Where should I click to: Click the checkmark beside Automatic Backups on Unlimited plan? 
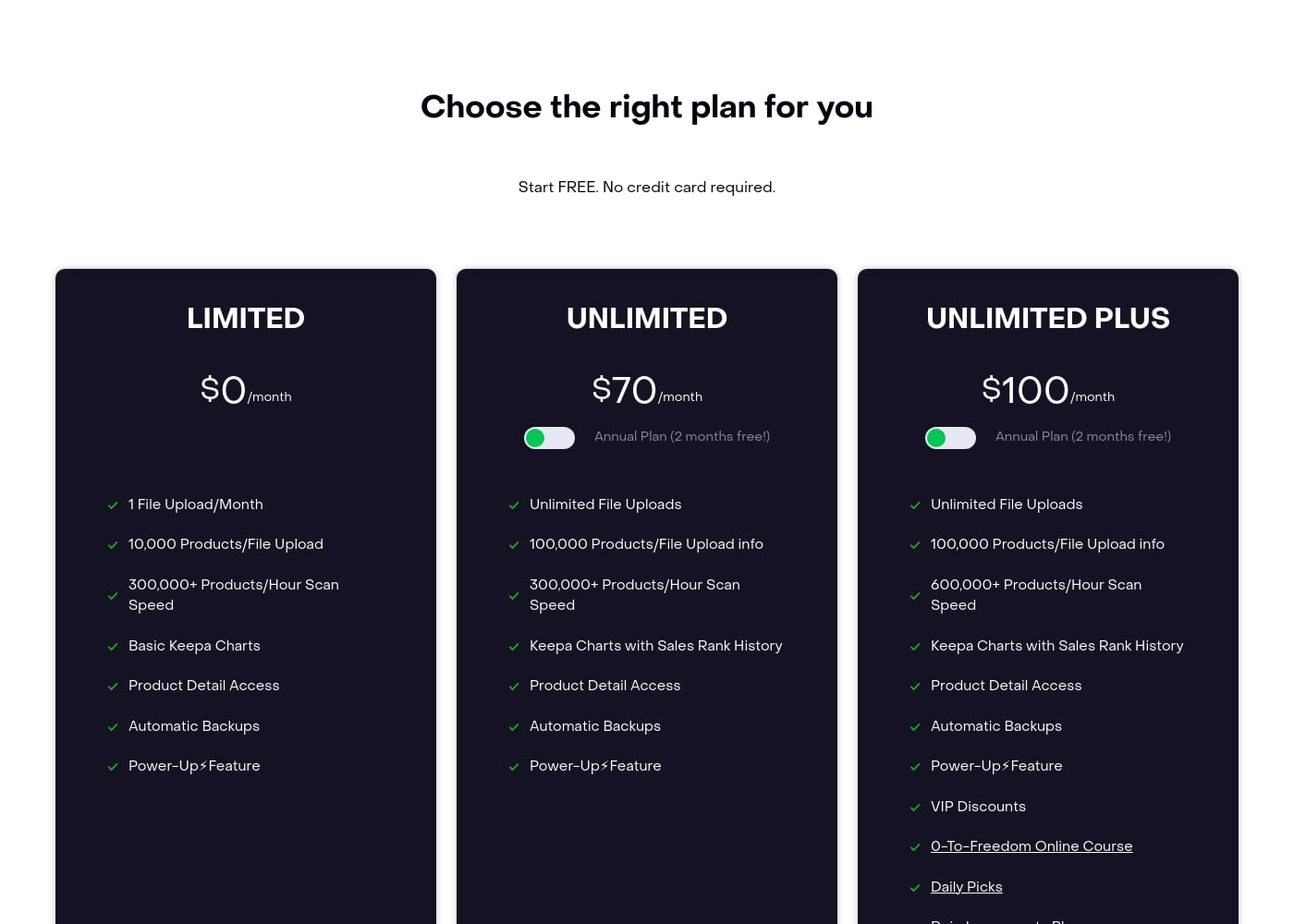[514, 727]
